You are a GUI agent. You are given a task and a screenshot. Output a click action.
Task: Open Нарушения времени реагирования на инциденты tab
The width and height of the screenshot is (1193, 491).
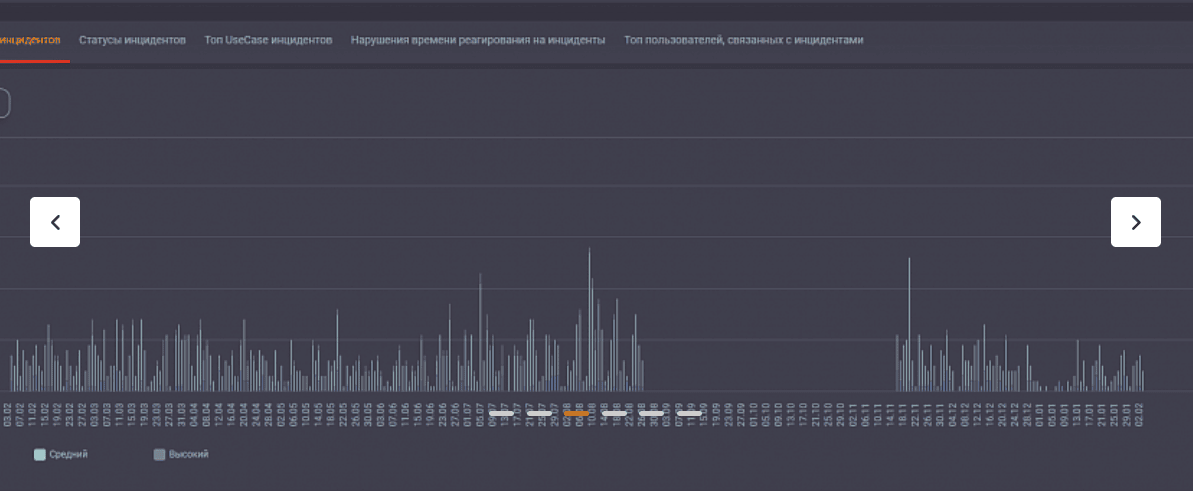[477, 40]
